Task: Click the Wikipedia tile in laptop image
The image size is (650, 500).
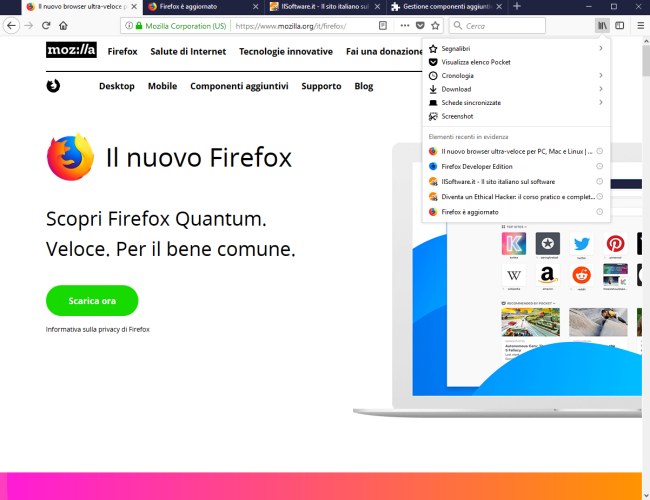Action: coord(514,275)
